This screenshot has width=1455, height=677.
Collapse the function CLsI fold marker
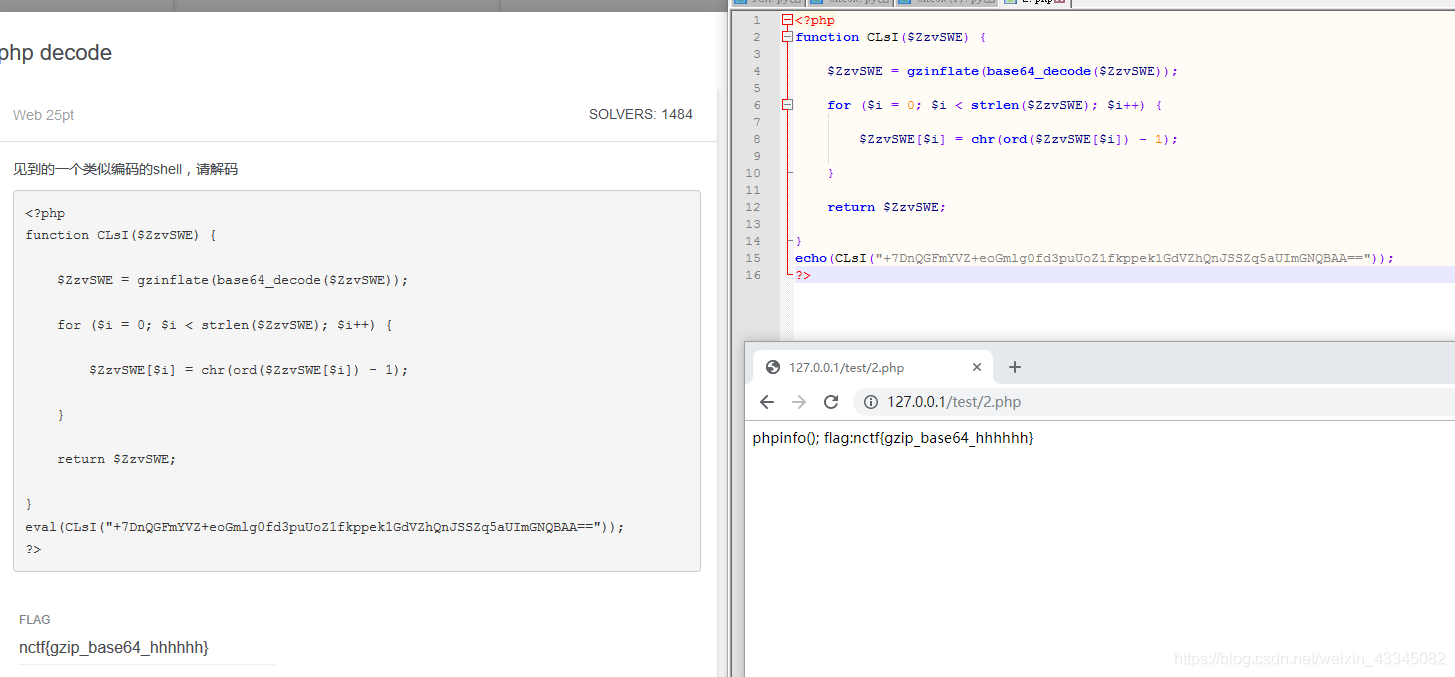click(x=787, y=37)
